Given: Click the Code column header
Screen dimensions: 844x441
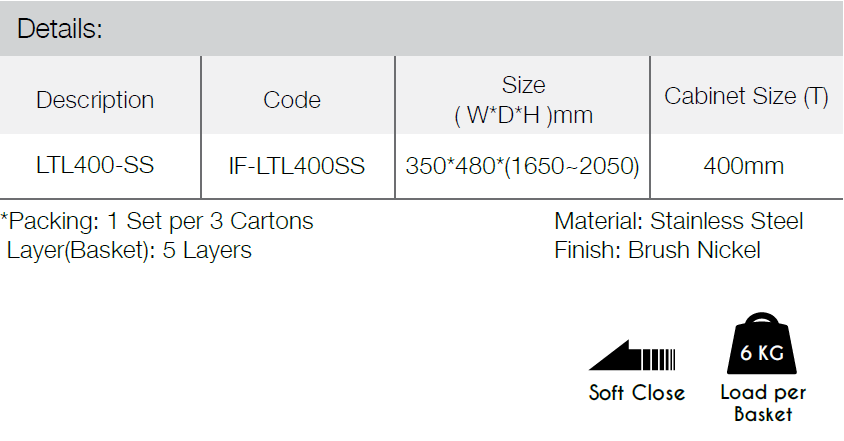Looking at the screenshot, I should (292, 100).
